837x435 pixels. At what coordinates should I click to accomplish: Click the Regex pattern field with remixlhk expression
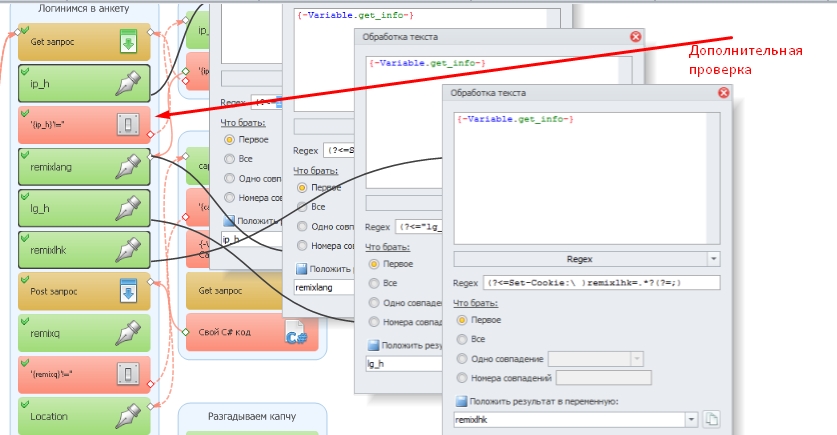(x=601, y=282)
